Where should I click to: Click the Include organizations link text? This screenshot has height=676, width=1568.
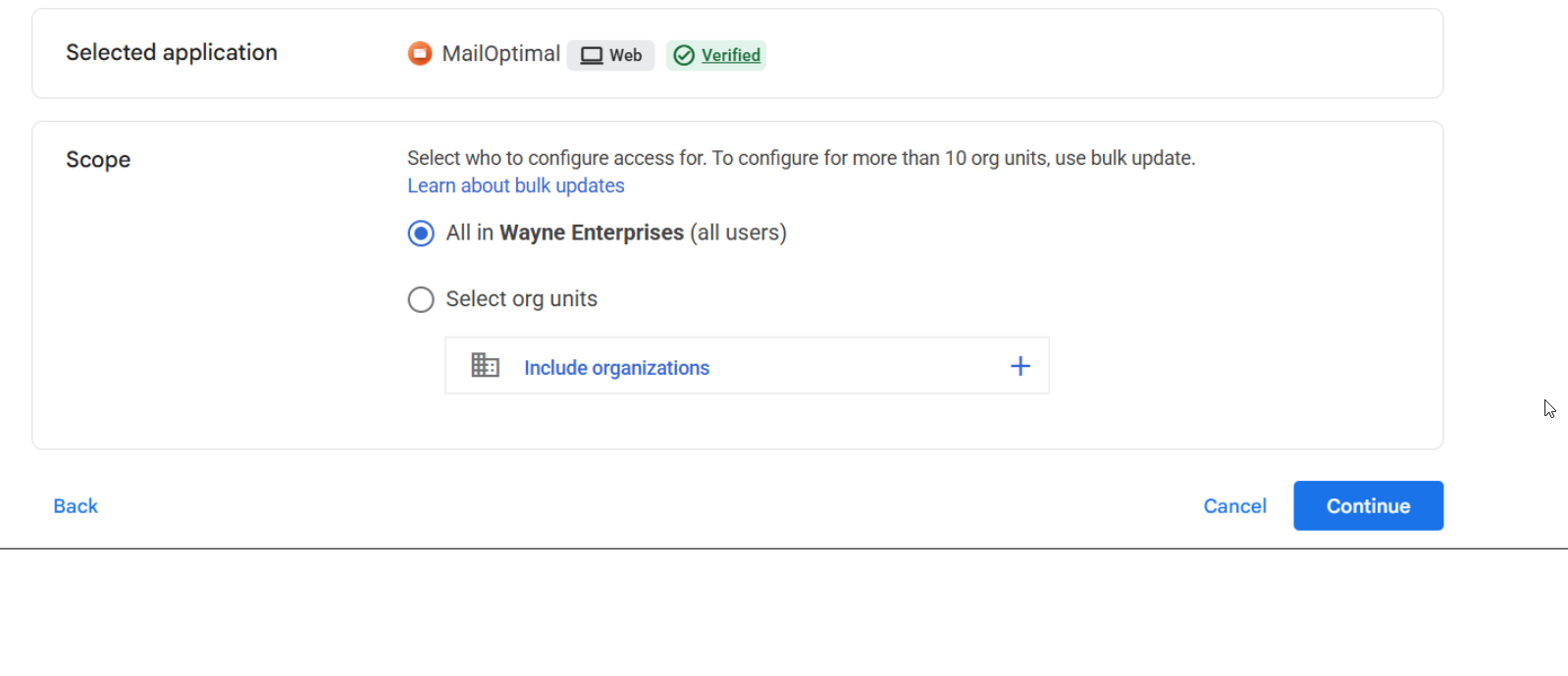[x=616, y=368]
